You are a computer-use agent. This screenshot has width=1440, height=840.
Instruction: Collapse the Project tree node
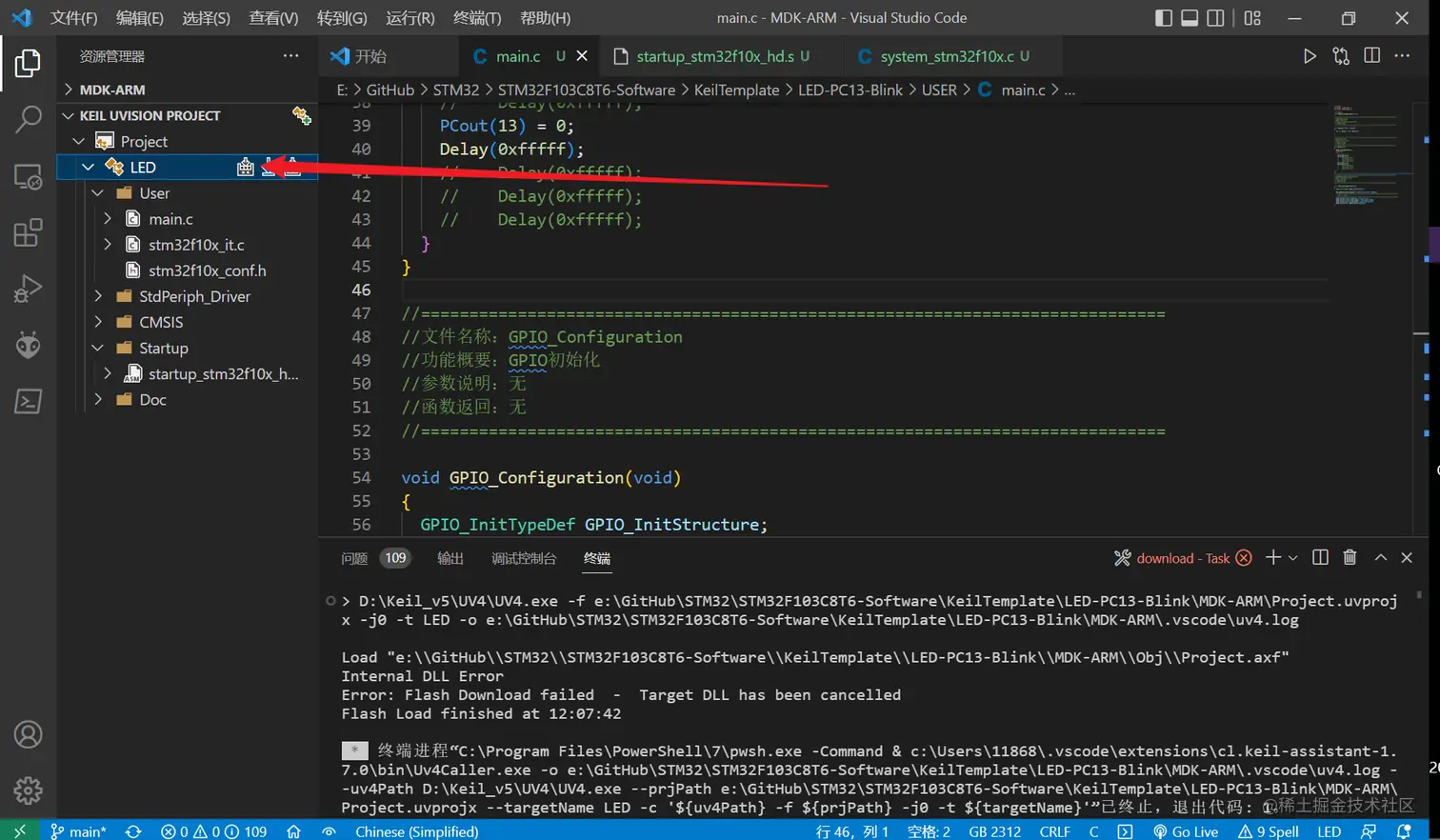tap(79, 141)
